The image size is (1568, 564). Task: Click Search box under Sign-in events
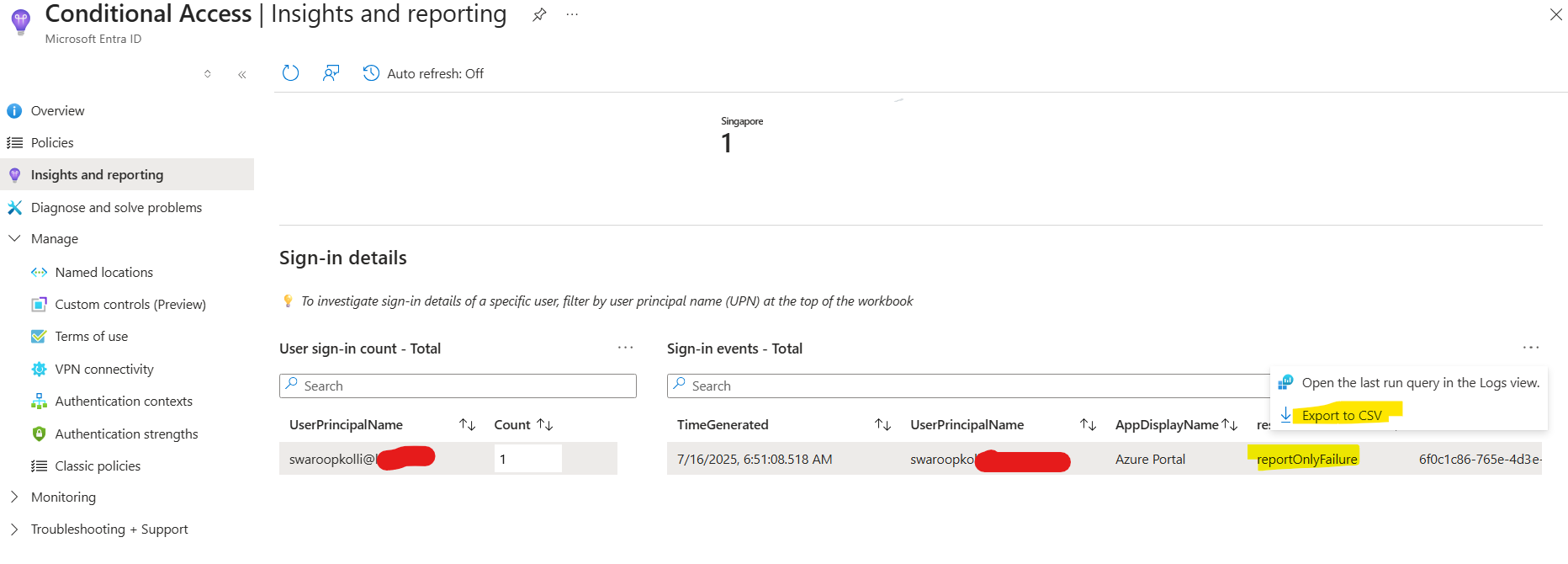(968, 386)
